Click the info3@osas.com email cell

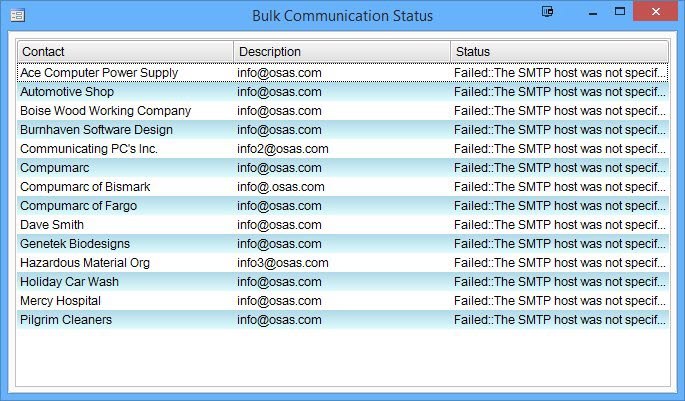[x=283, y=263]
